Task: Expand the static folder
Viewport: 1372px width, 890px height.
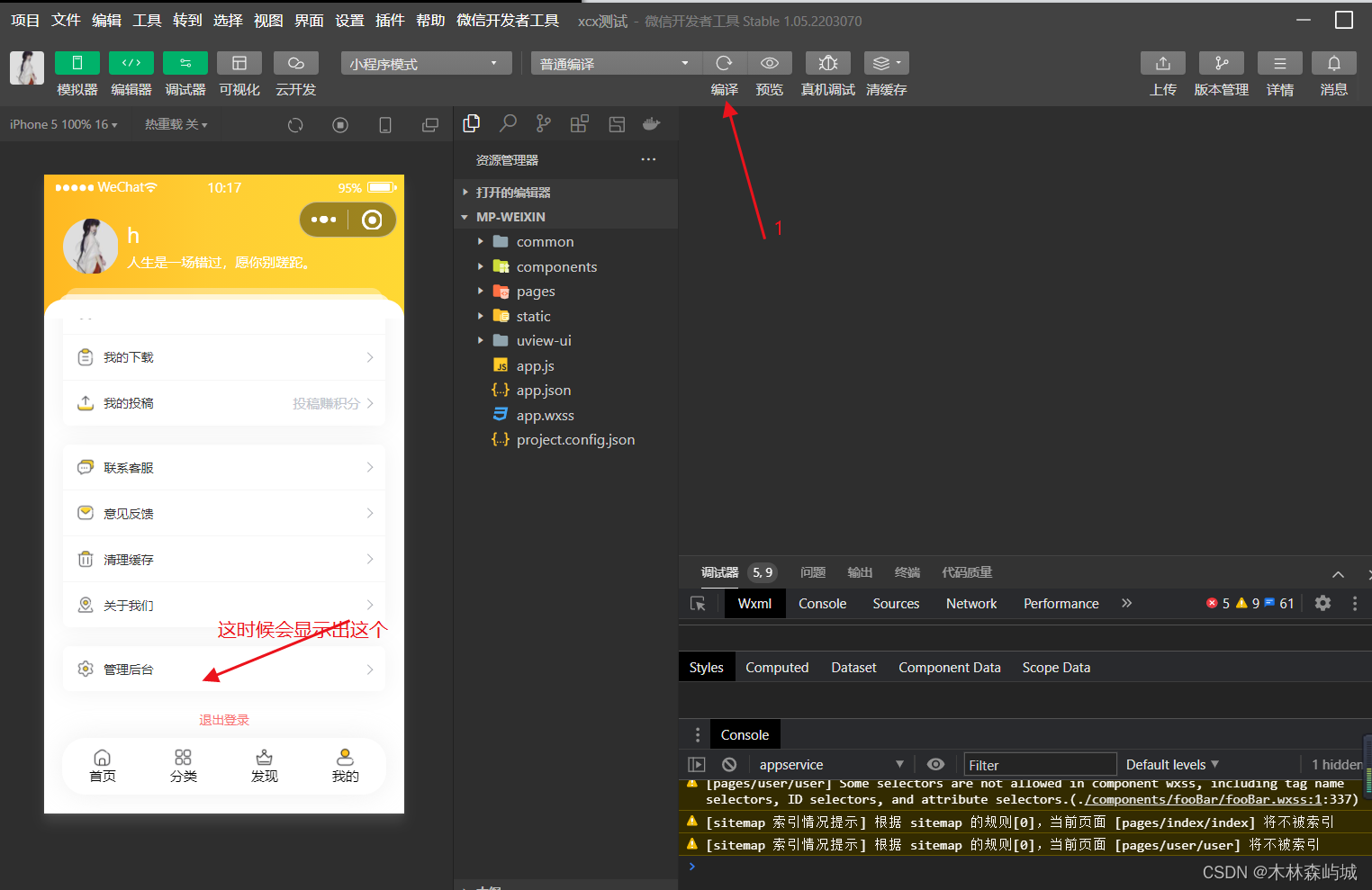Action: coord(565,316)
